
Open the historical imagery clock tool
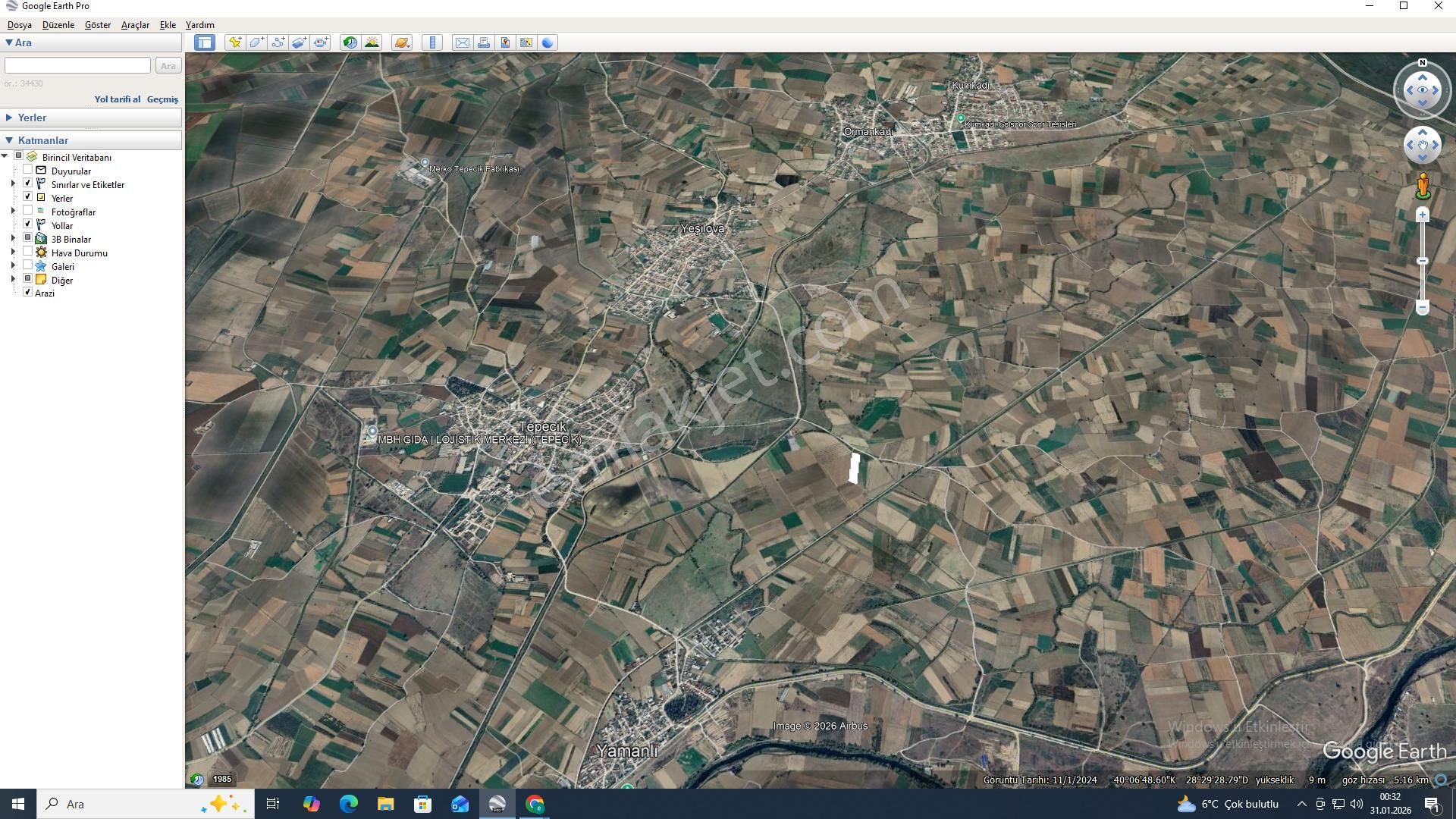point(350,42)
